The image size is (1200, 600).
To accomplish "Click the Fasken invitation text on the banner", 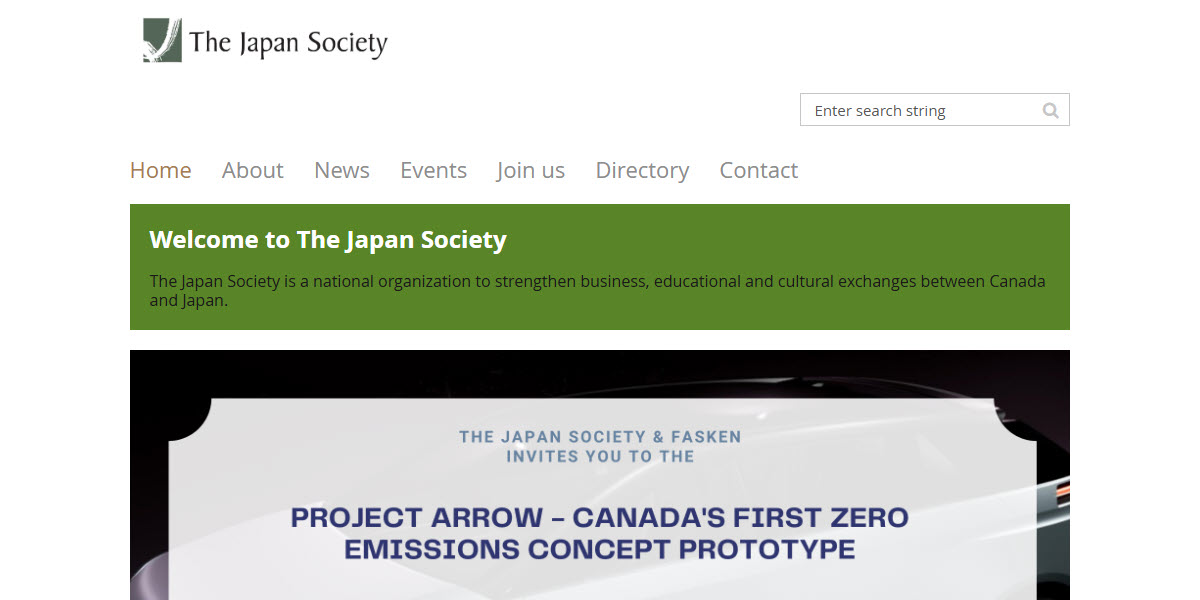I will coord(599,445).
